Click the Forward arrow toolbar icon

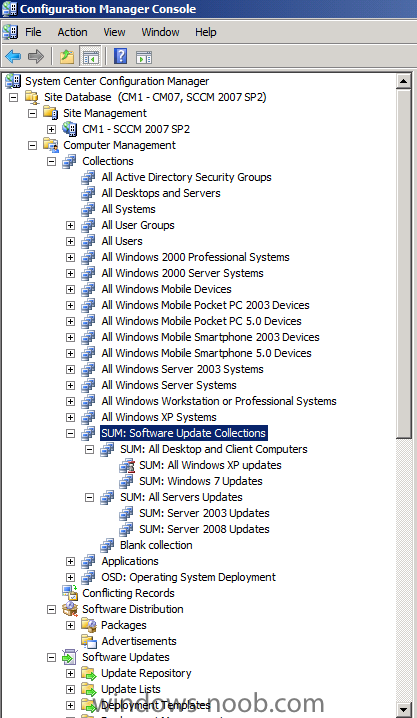tap(36, 57)
